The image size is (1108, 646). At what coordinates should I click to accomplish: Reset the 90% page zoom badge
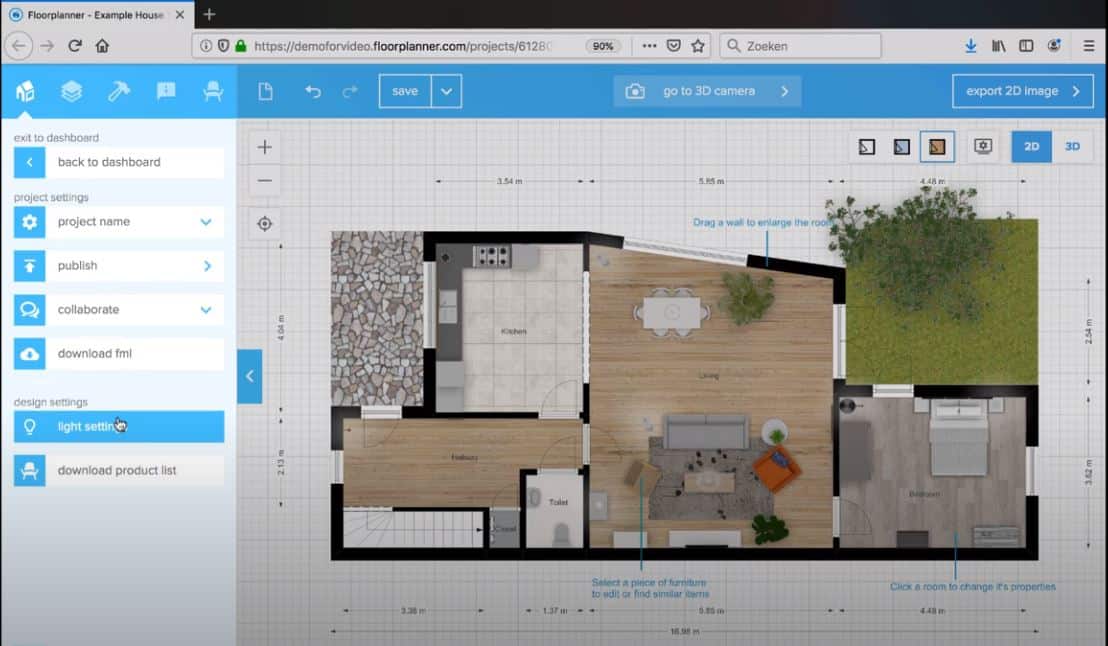[x=603, y=46]
